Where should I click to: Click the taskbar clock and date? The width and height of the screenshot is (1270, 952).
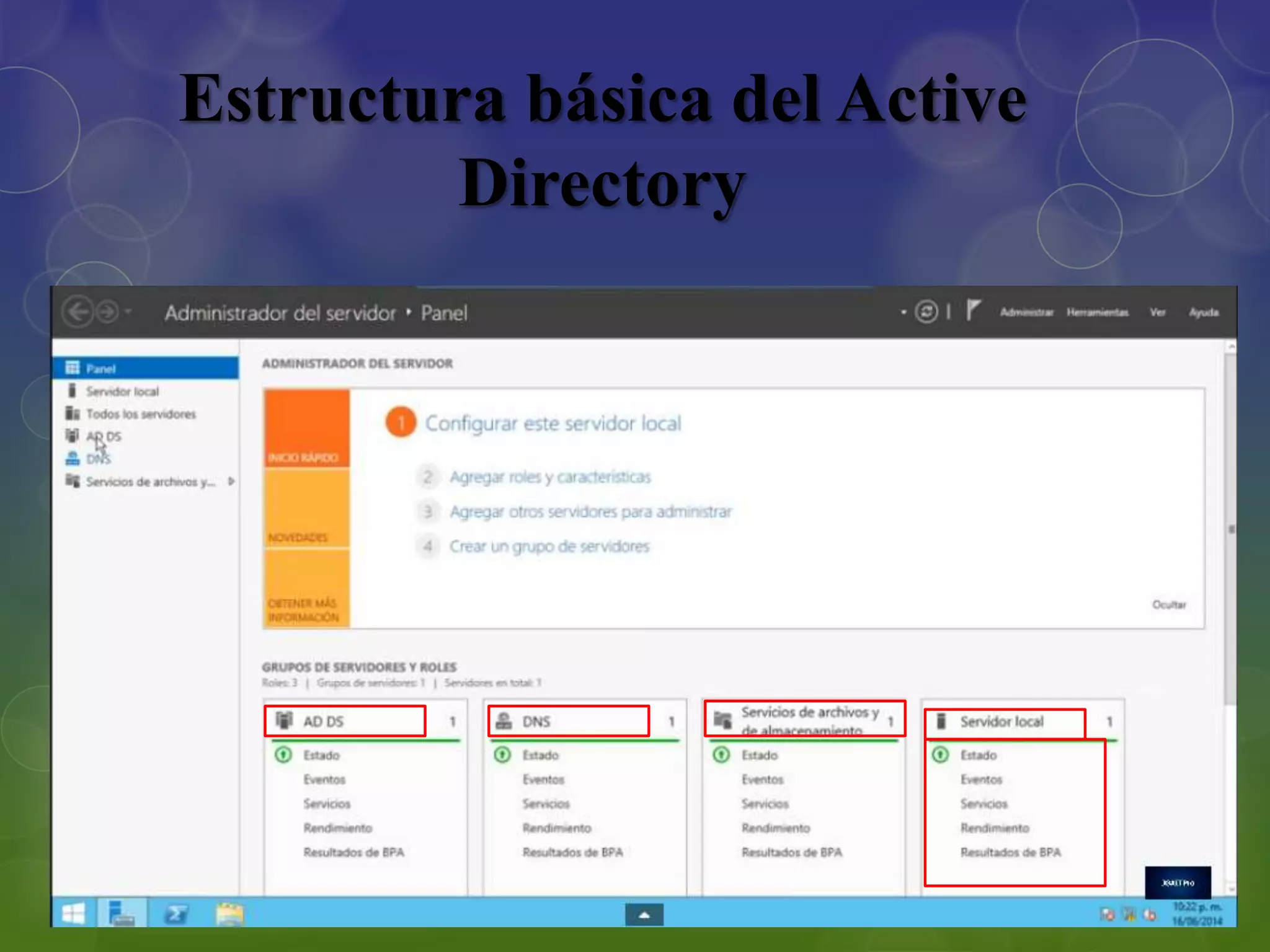(x=1197, y=914)
